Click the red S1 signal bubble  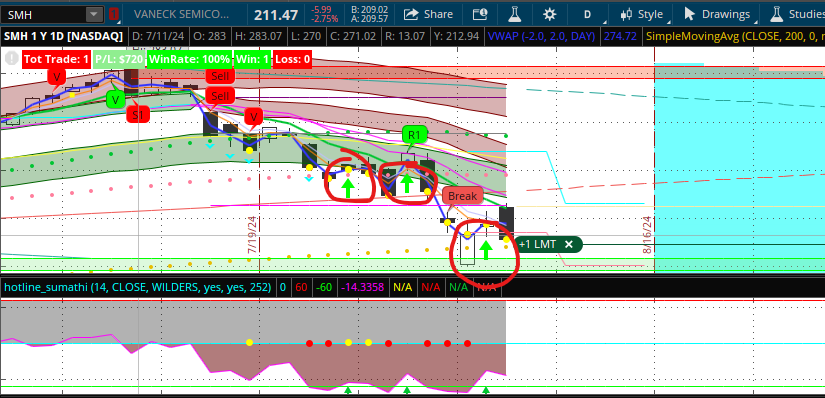137,115
